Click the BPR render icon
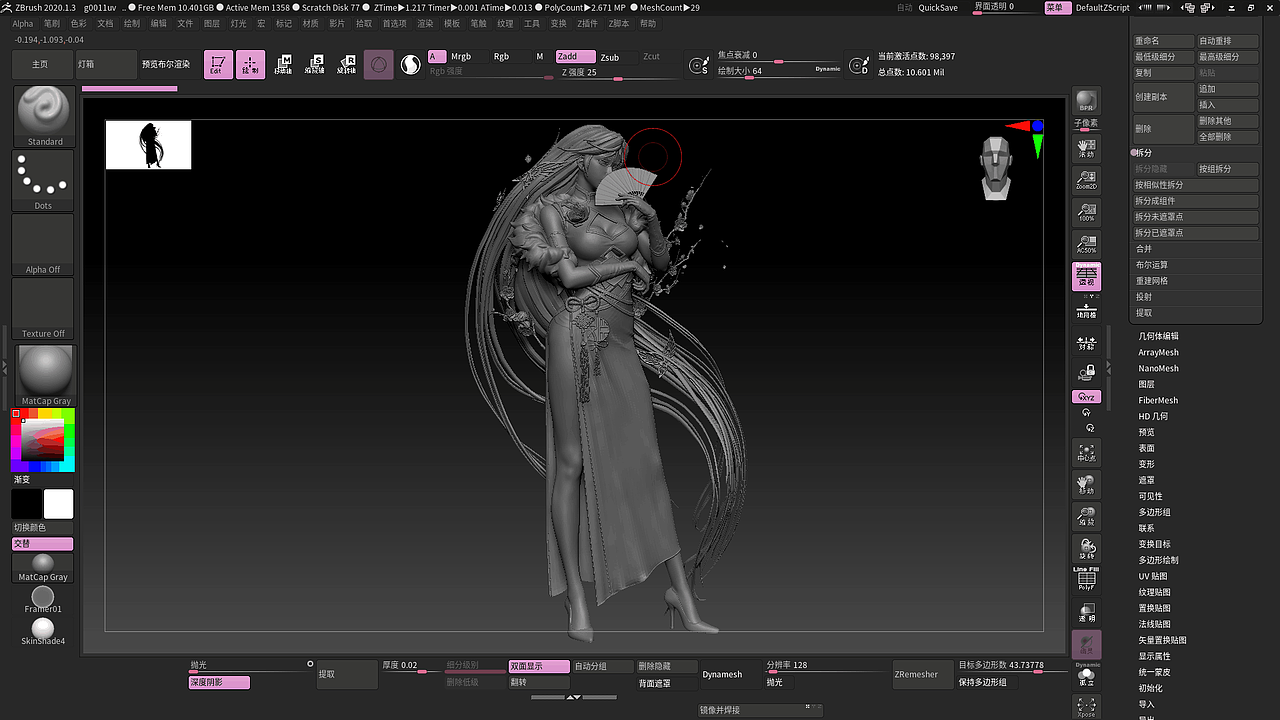The height and width of the screenshot is (720, 1280). click(x=1086, y=101)
